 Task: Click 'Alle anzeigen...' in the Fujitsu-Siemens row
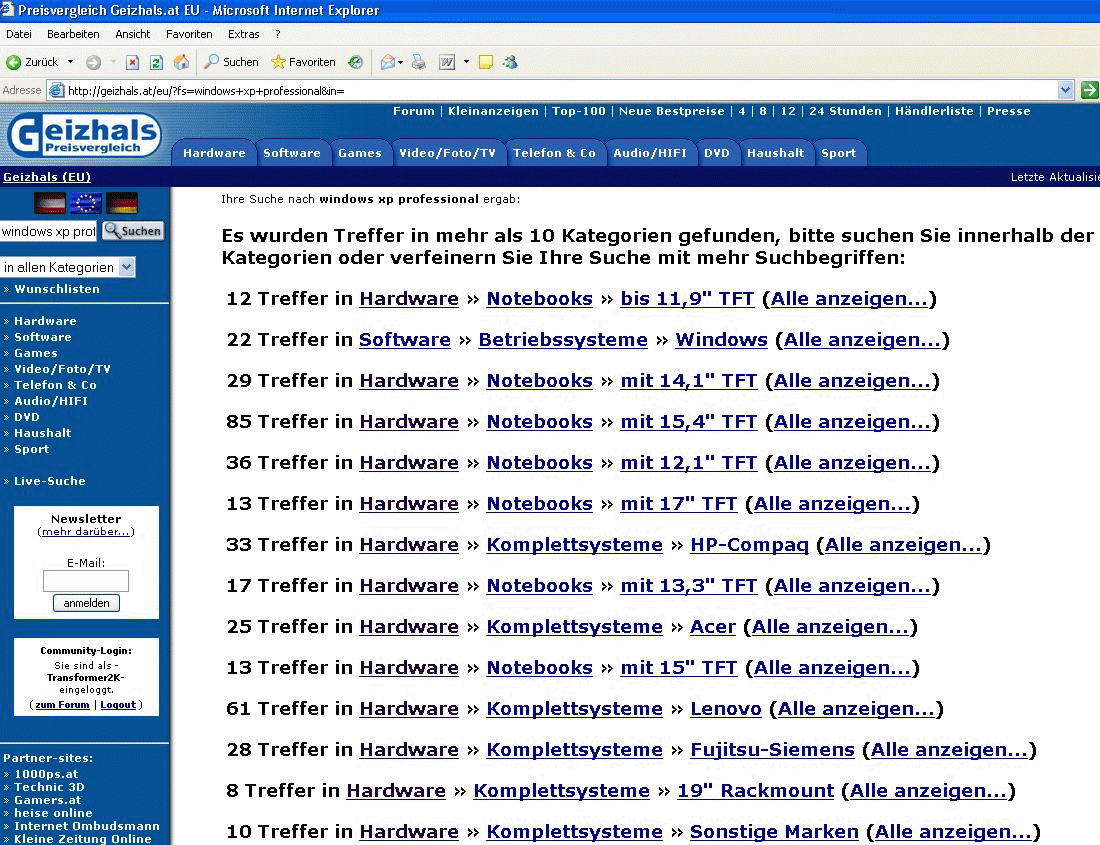tap(948, 750)
